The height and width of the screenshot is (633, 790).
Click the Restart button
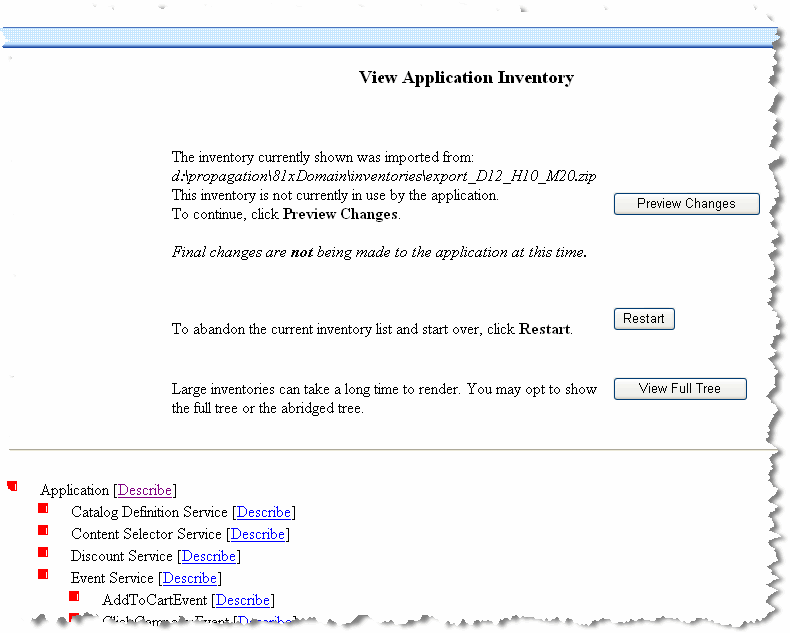click(644, 319)
